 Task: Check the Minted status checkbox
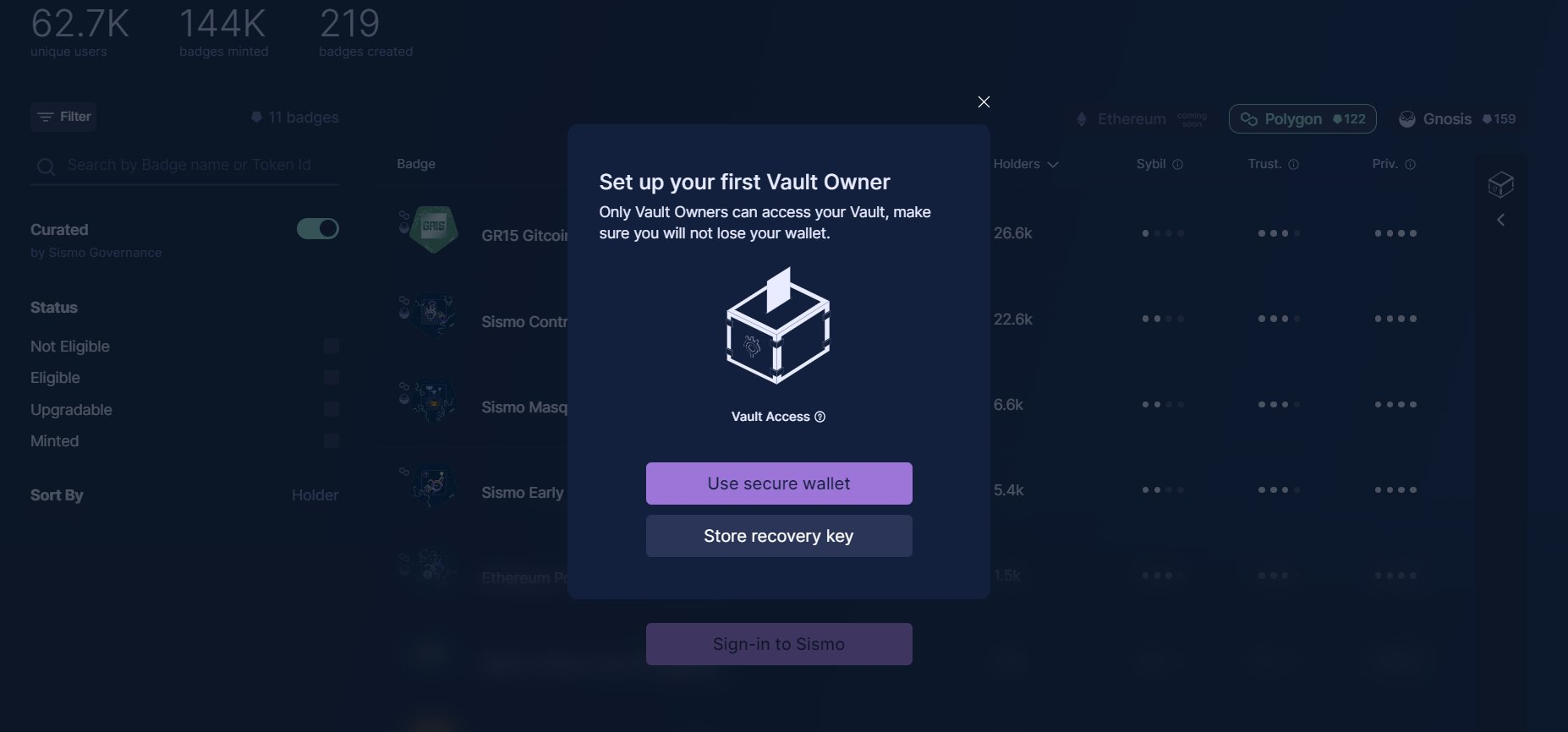tap(332, 441)
